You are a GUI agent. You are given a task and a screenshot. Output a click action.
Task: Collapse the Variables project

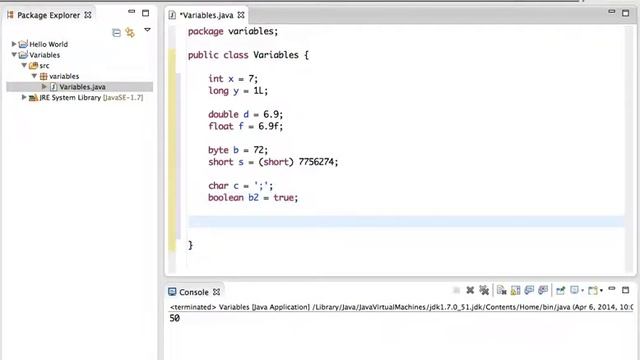pyautogui.click(x=14, y=54)
